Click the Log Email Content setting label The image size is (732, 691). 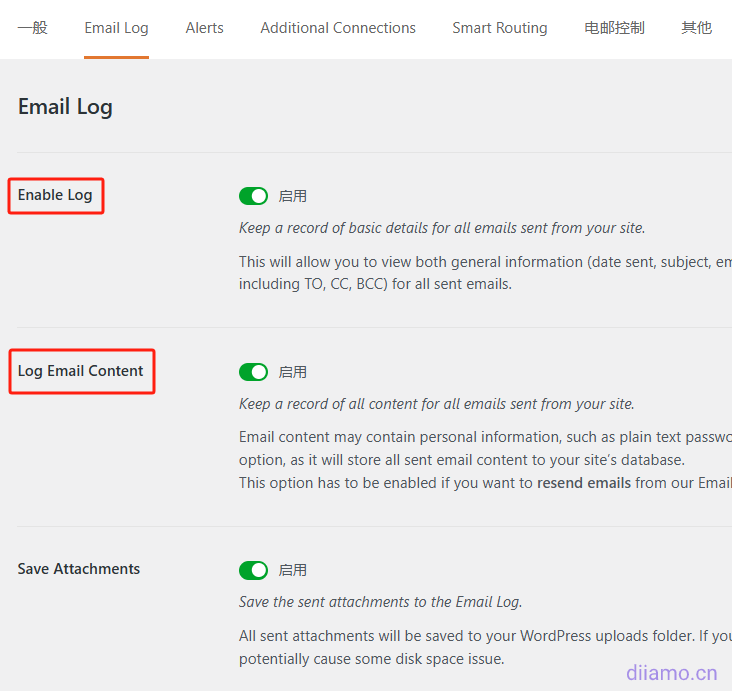point(81,371)
